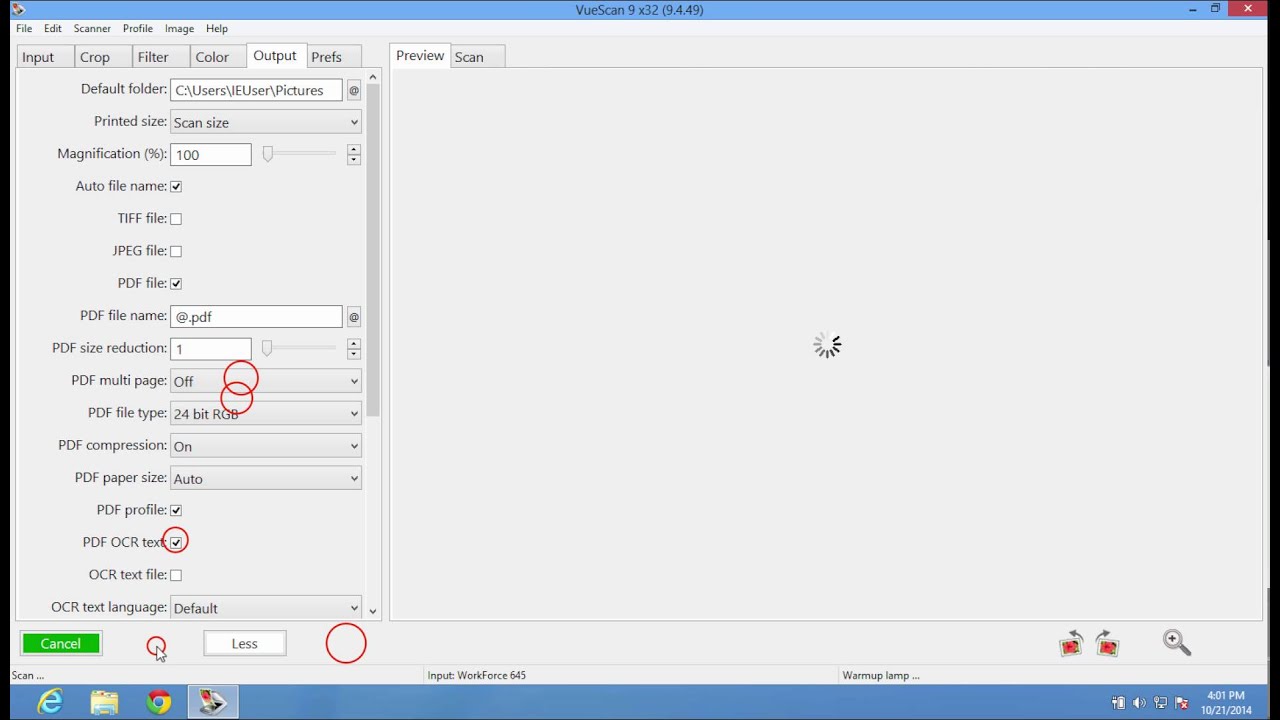Uncheck the PDF file checkbox

point(176,283)
